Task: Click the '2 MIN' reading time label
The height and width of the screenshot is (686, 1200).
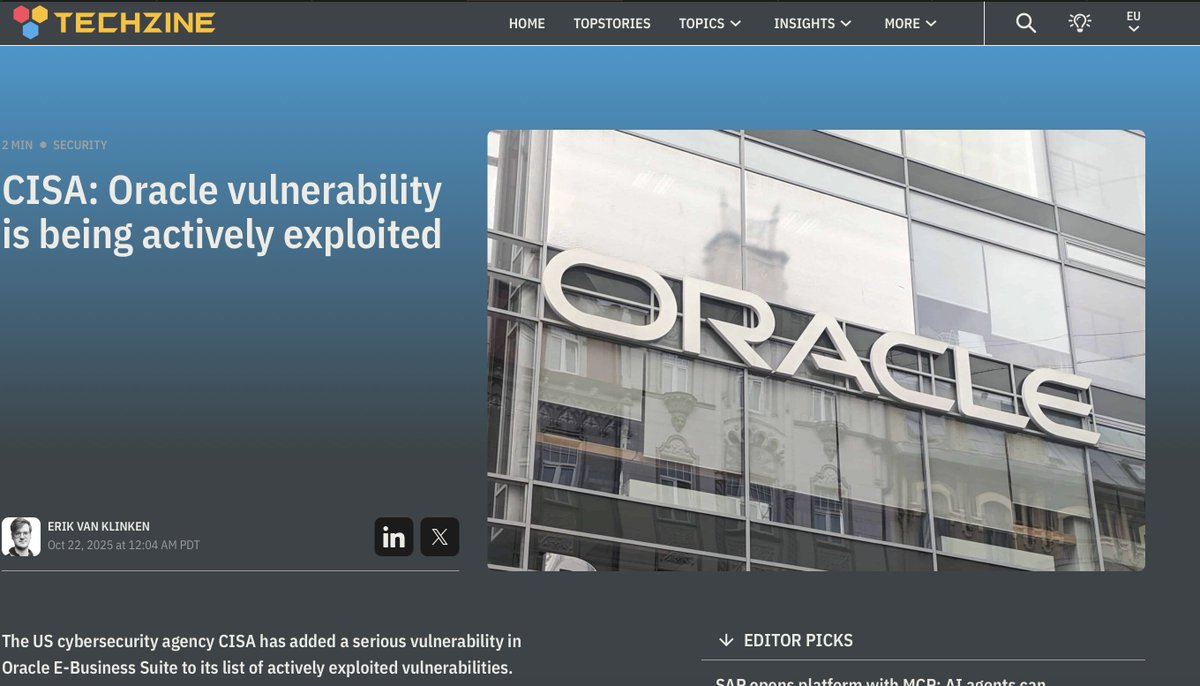Action: (17, 145)
